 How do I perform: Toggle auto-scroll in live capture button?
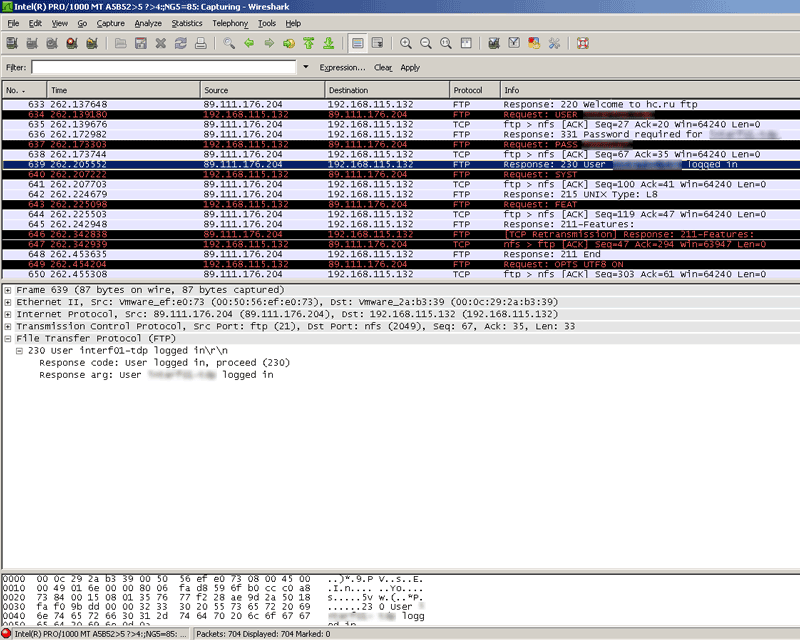point(378,44)
